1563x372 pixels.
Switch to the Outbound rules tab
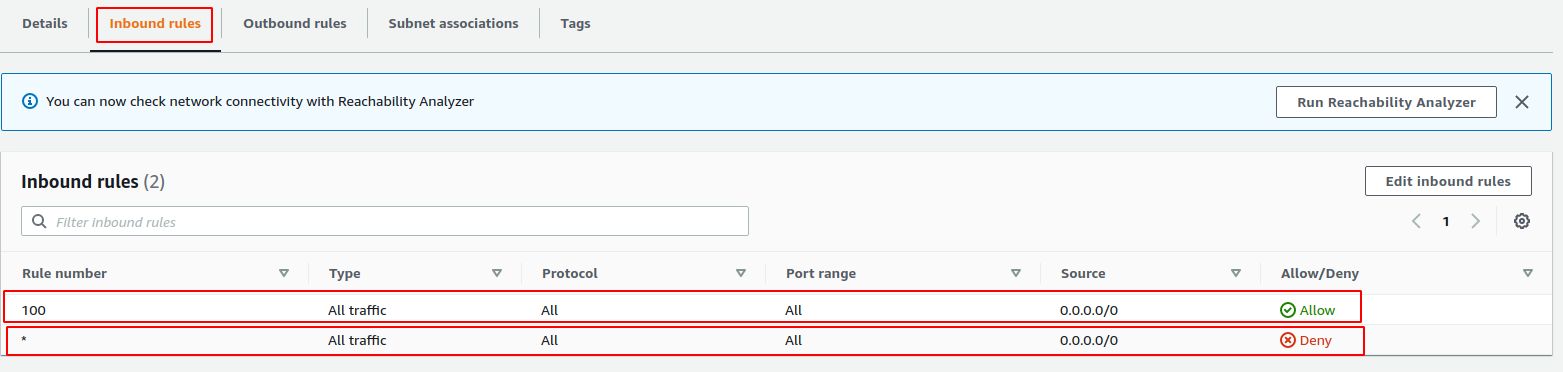click(x=295, y=23)
